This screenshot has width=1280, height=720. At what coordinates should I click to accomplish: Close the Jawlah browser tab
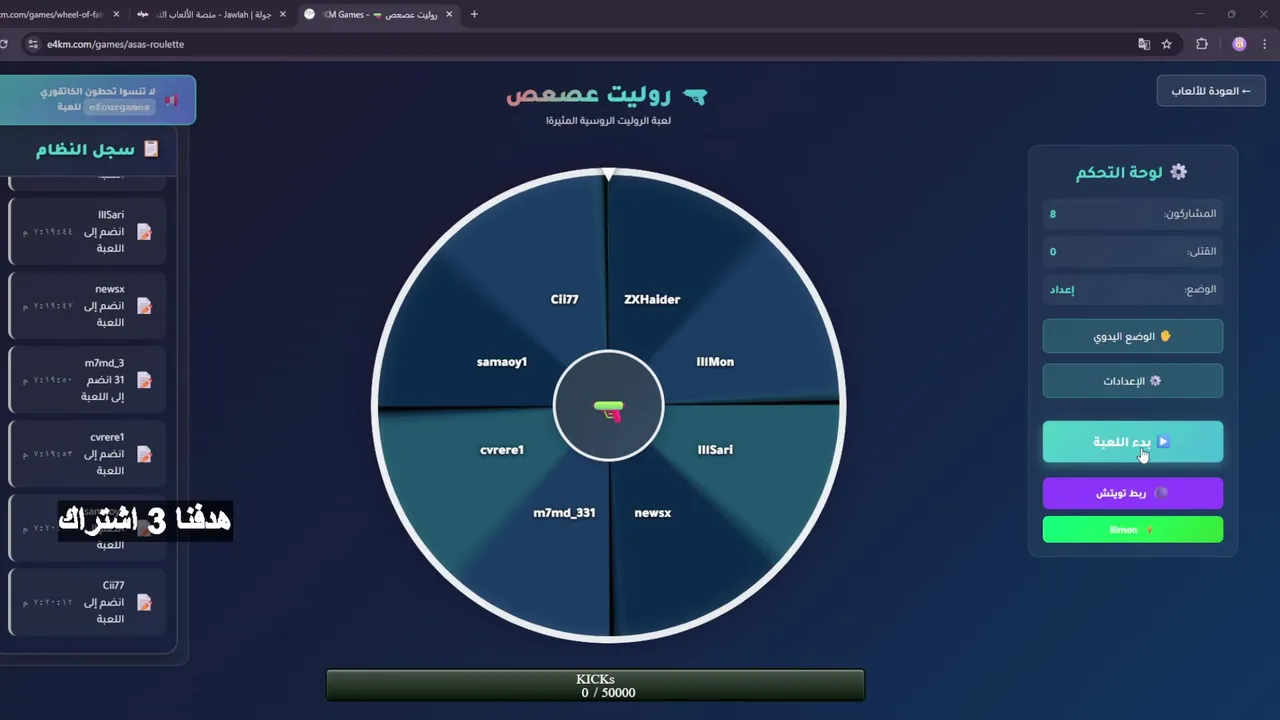(283, 14)
